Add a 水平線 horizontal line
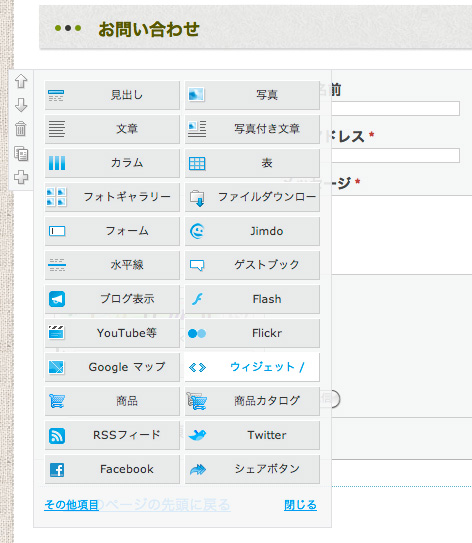The height and width of the screenshot is (543, 472). [112, 265]
